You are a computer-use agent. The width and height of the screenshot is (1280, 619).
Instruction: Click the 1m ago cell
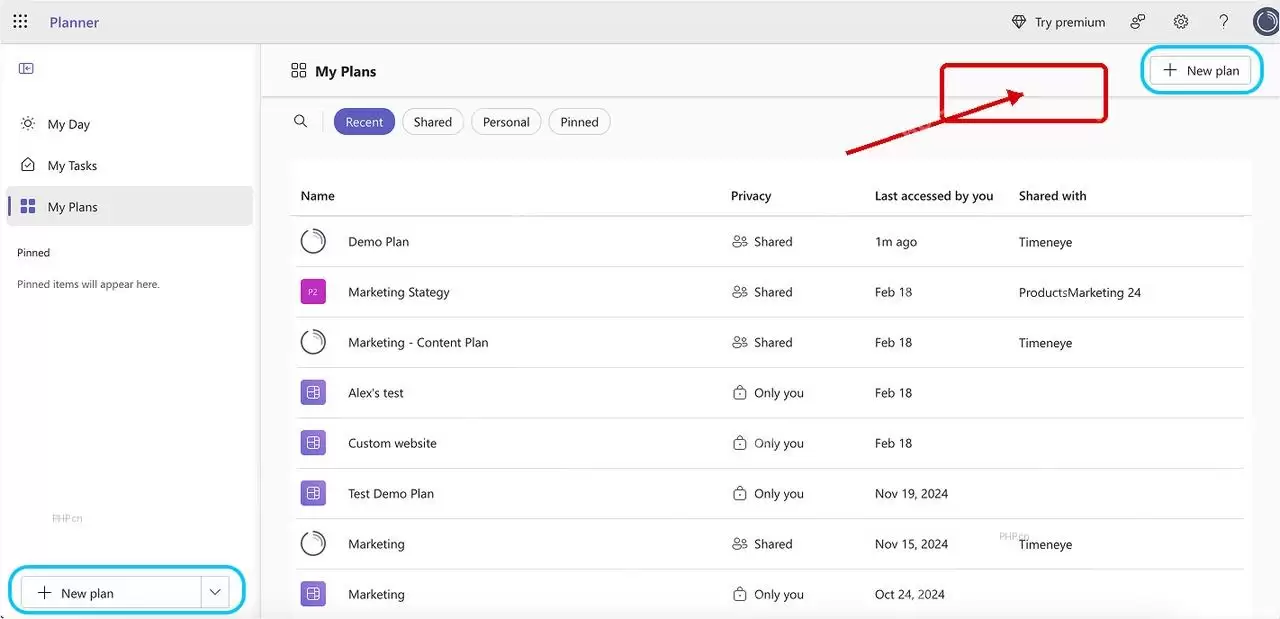[896, 242]
